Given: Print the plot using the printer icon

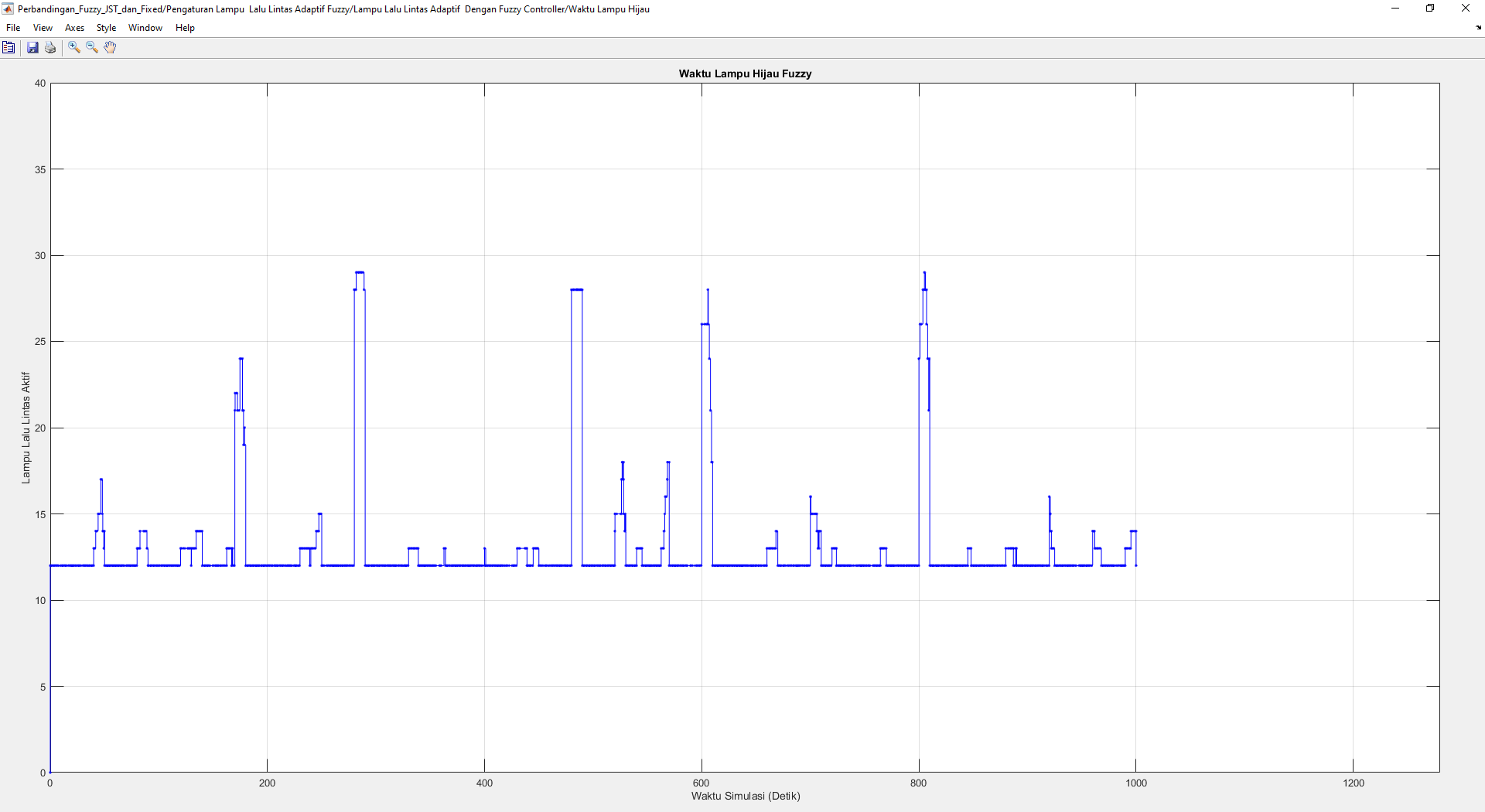Looking at the screenshot, I should click(x=50, y=48).
